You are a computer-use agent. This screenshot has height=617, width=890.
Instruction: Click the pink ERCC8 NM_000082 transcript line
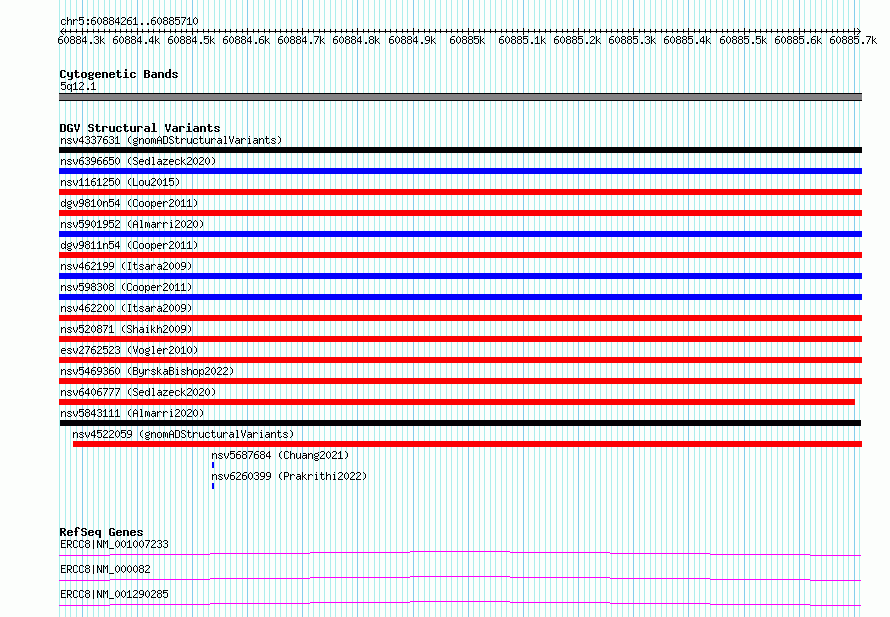pos(460,578)
